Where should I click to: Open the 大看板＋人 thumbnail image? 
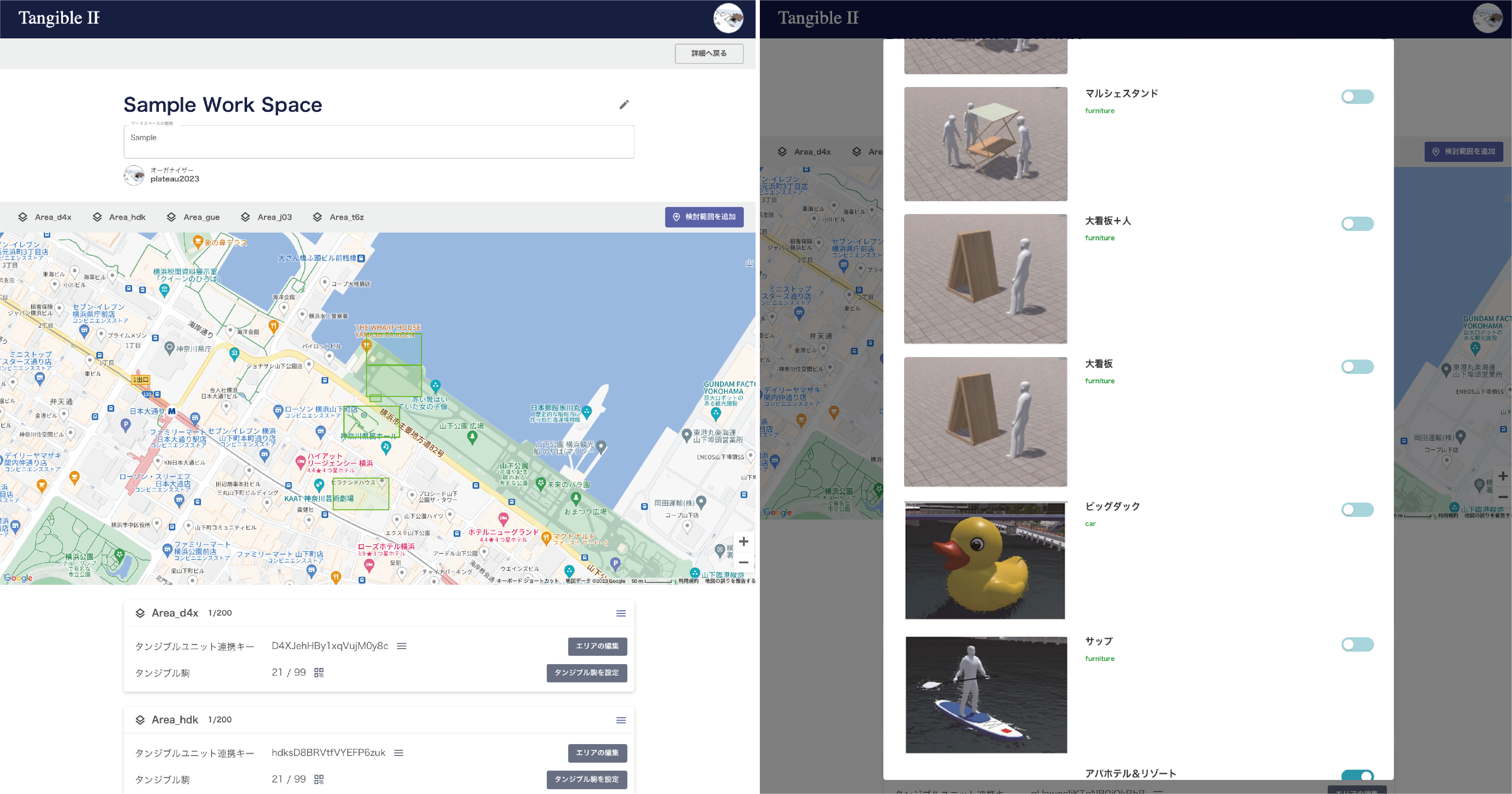point(985,279)
